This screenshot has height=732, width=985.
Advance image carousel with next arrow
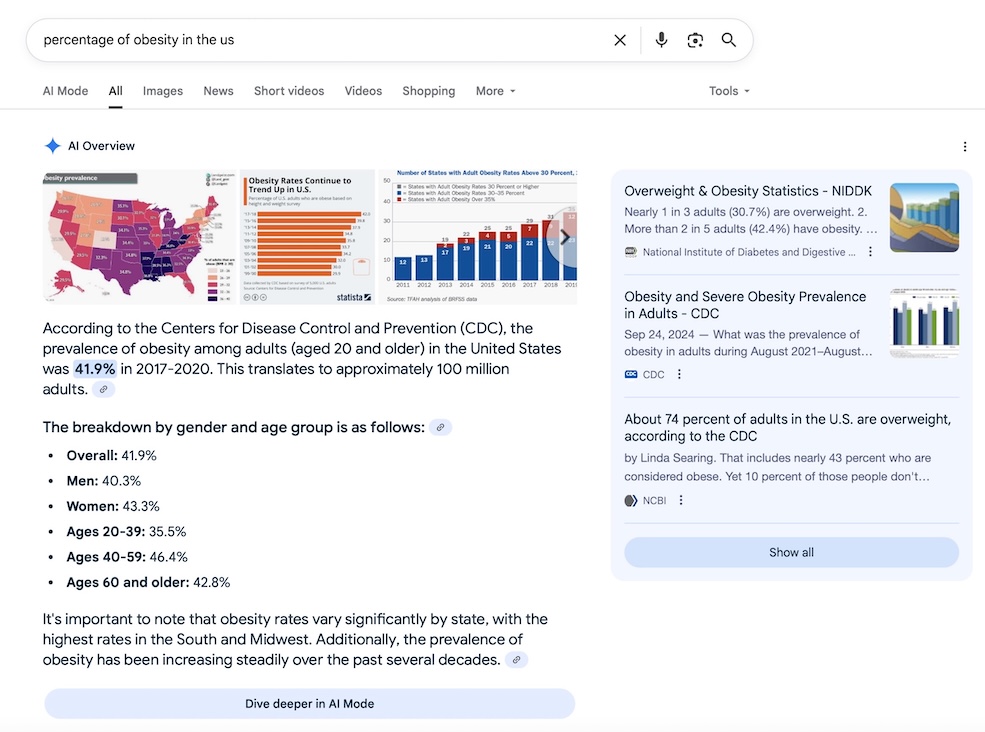coord(565,237)
